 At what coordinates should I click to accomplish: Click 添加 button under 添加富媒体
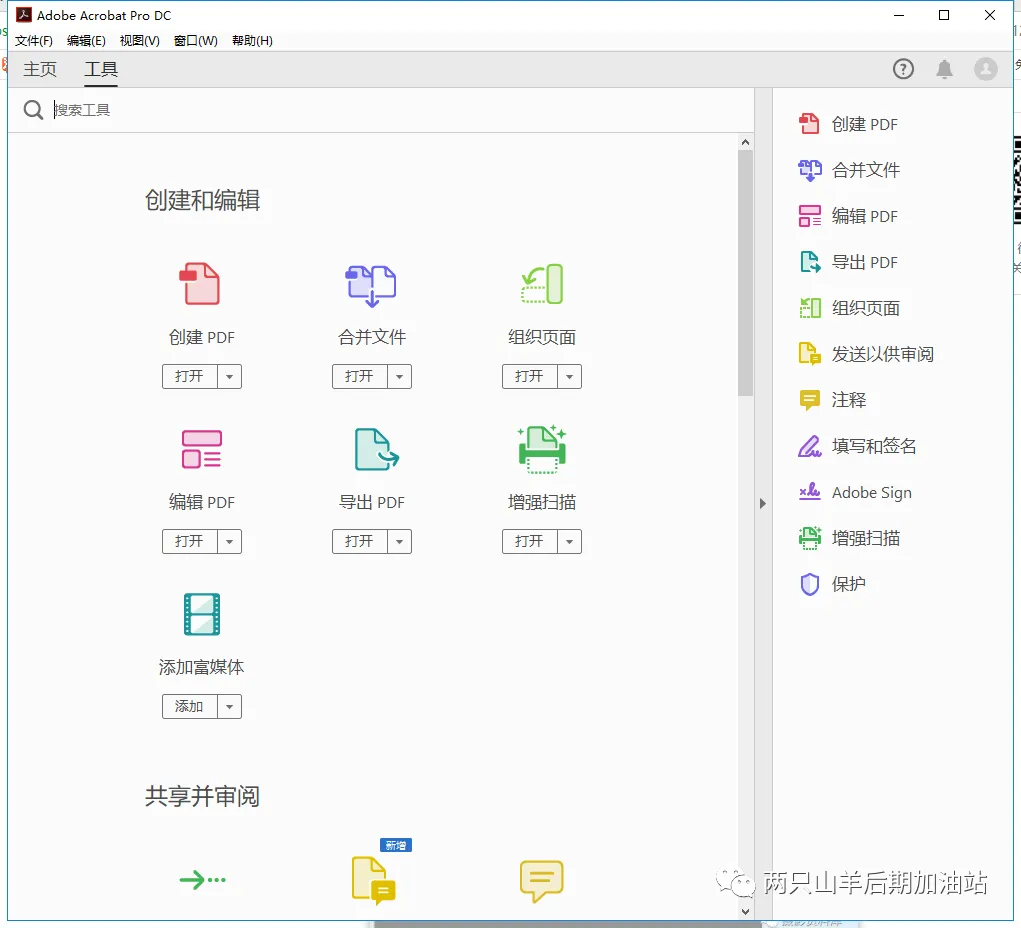189,707
